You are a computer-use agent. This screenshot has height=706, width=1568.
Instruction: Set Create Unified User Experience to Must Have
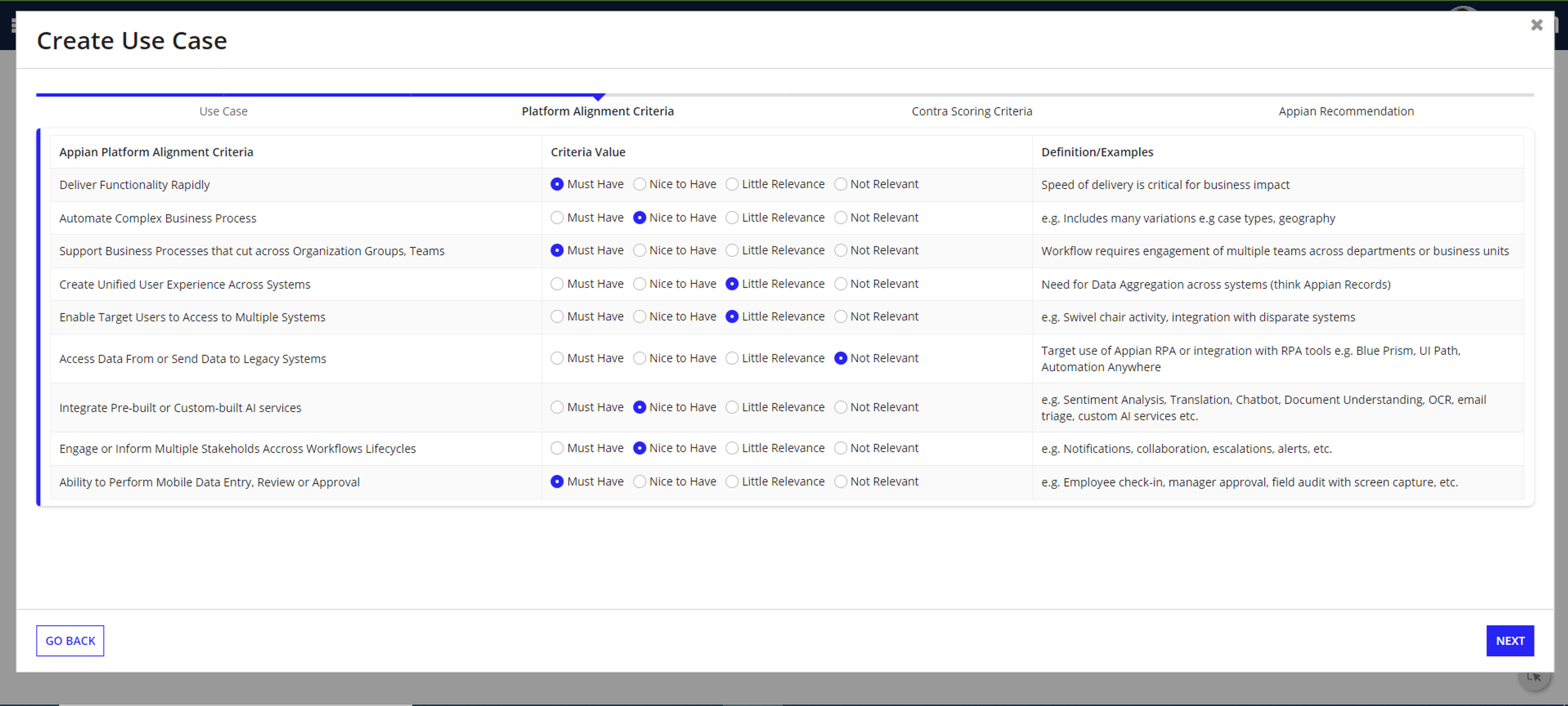[556, 284]
